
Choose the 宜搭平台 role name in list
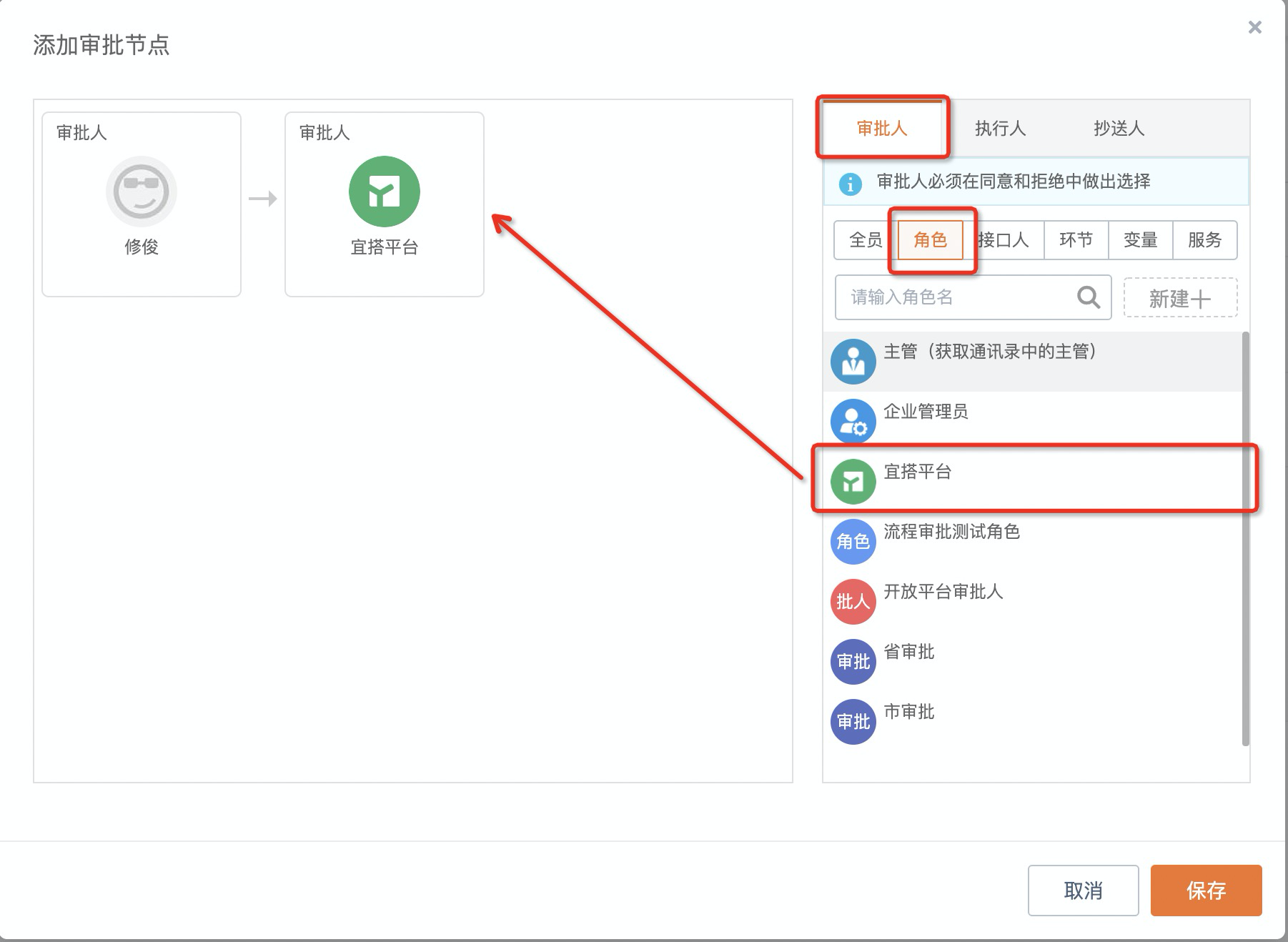click(918, 472)
